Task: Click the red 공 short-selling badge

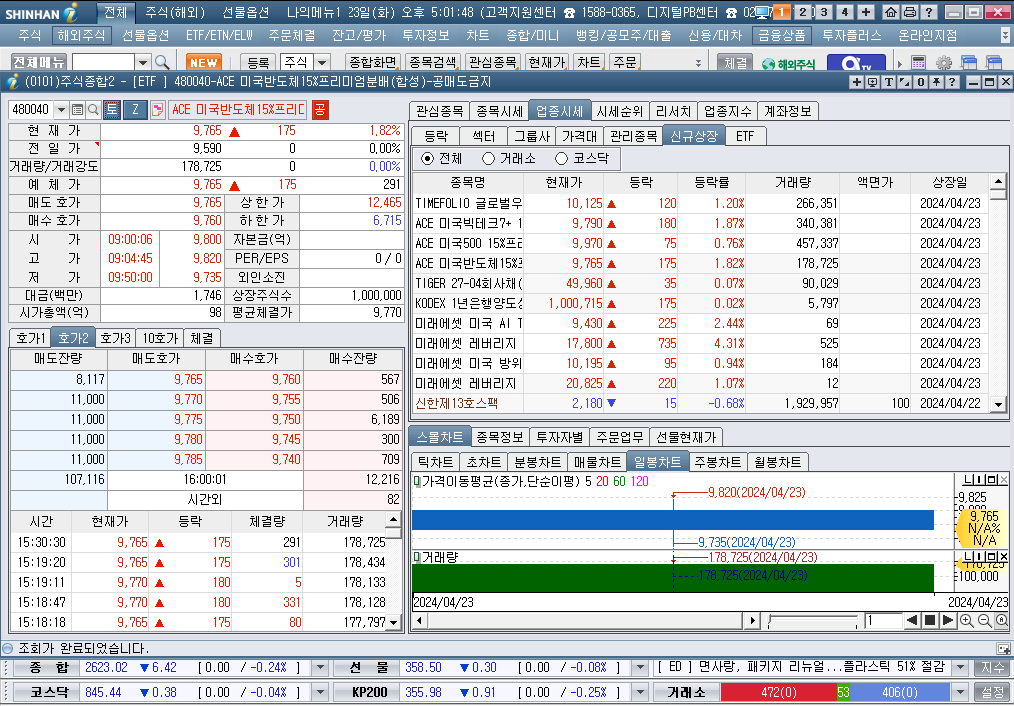Action: [319, 110]
